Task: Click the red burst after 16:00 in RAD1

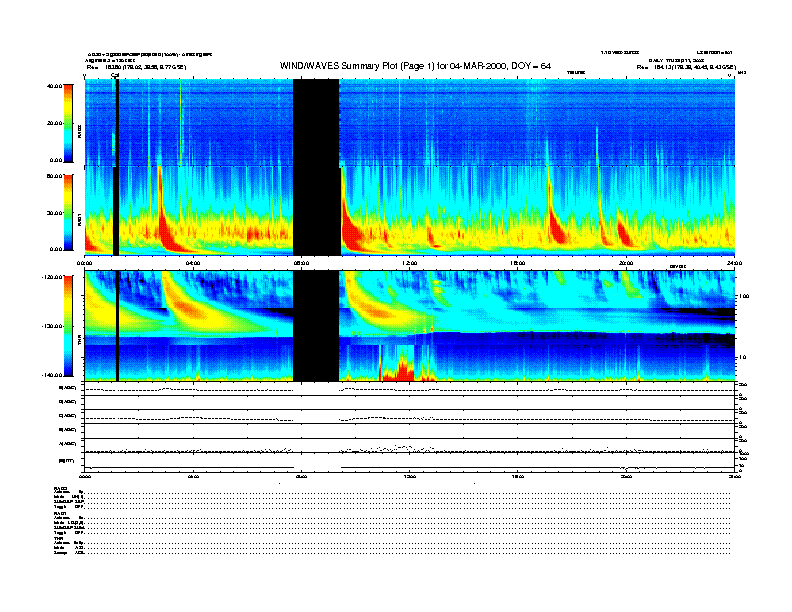Action: pyautogui.click(x=557, y=231)
